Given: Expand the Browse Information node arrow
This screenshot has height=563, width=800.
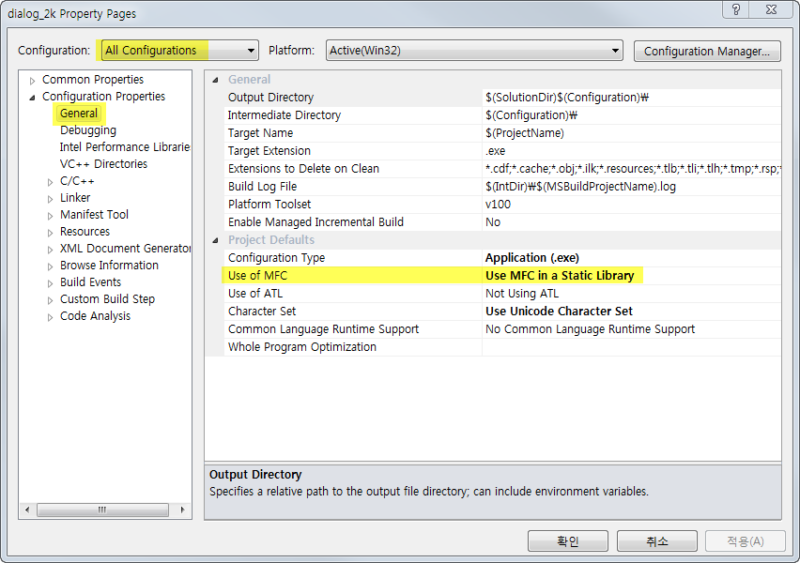Looking at the screenshot, I should (x=50, y=266).
